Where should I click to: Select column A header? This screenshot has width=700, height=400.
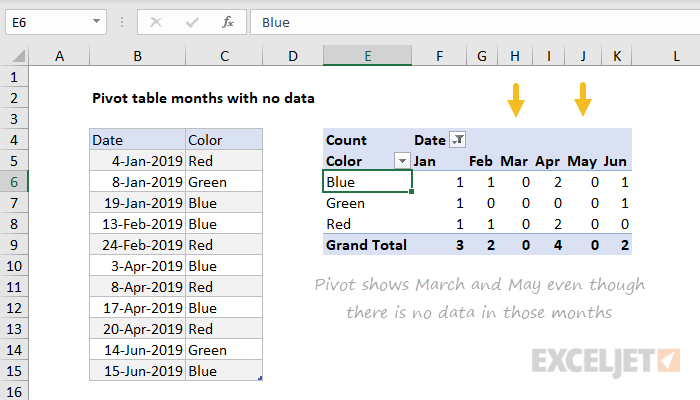pos(59,56)
